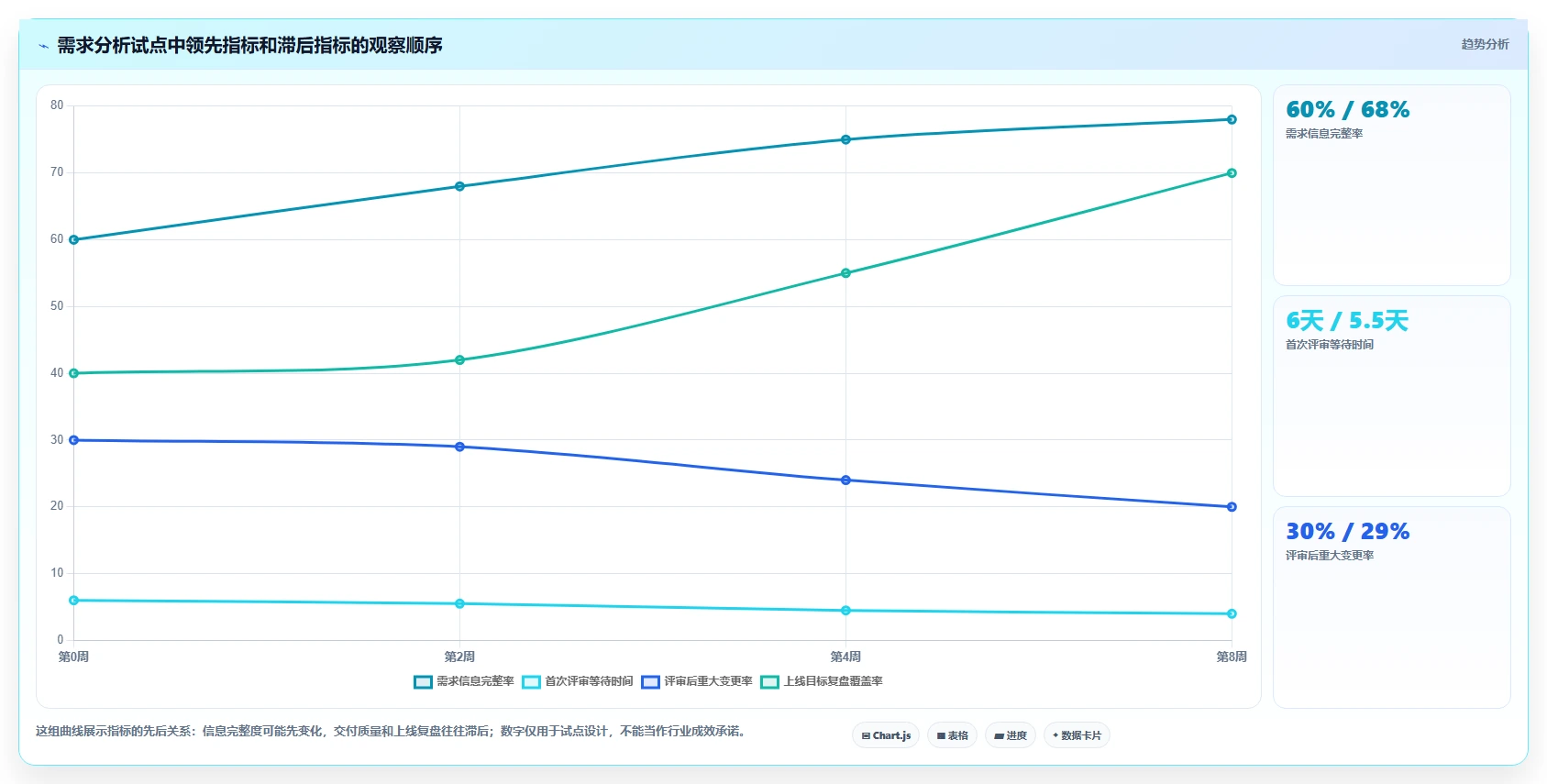Toggle the 评审后重大变更率 legend swatch
The height and width of the screenshot is (784, 1547).
point(650,681)
